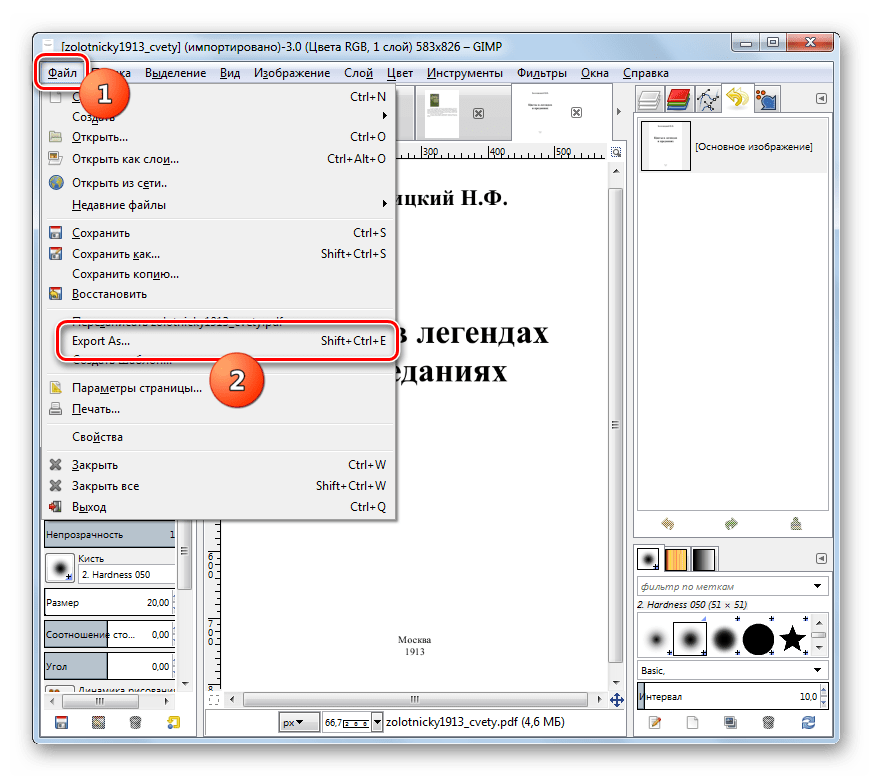Click the 2. Hardness 050 brush name field
Image resolution: width=873 pixels, height=777 pixels.
pyautogui.click(x=127, y=574)
